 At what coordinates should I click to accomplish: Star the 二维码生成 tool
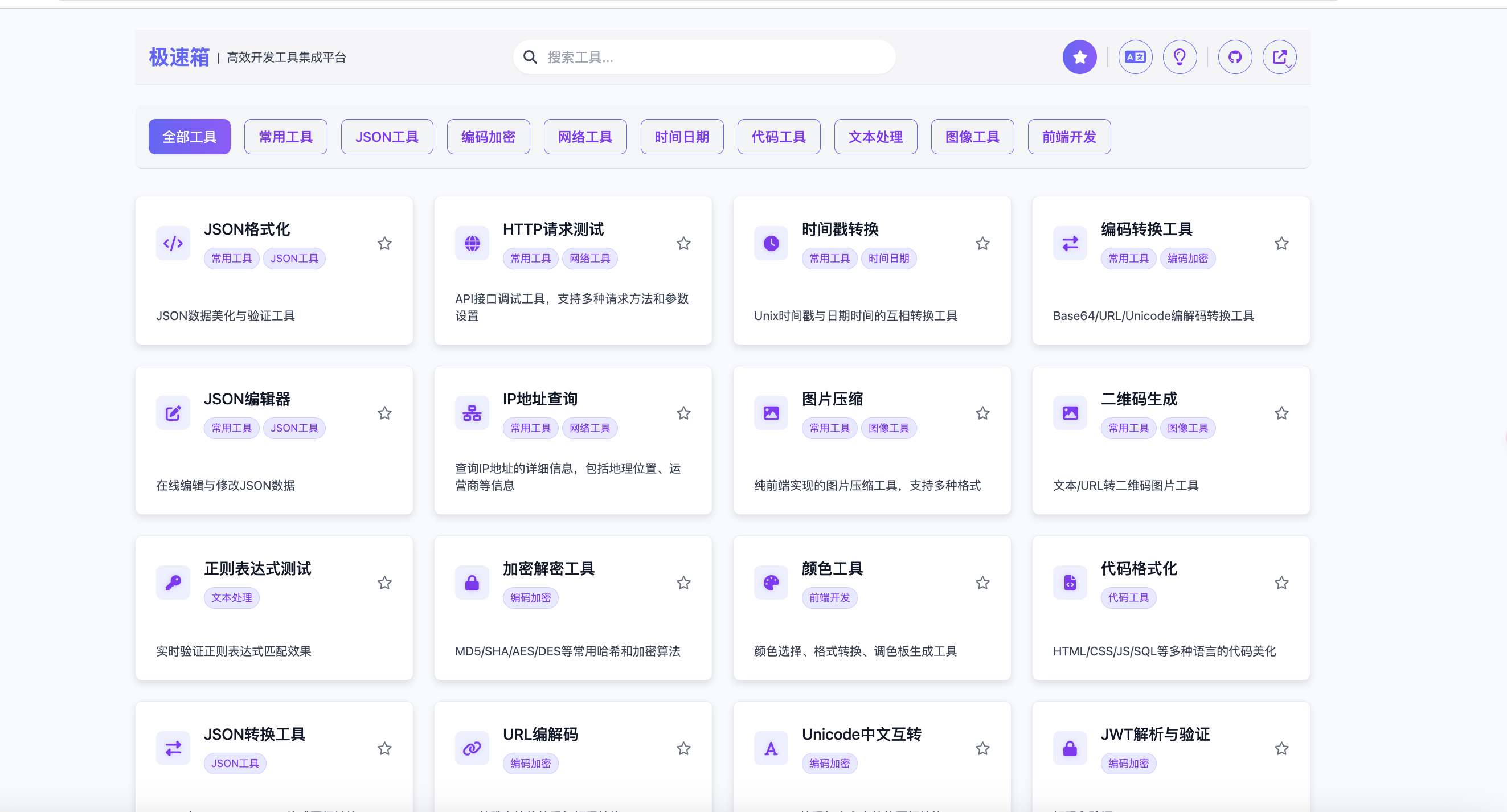[x=1281, y=413]
